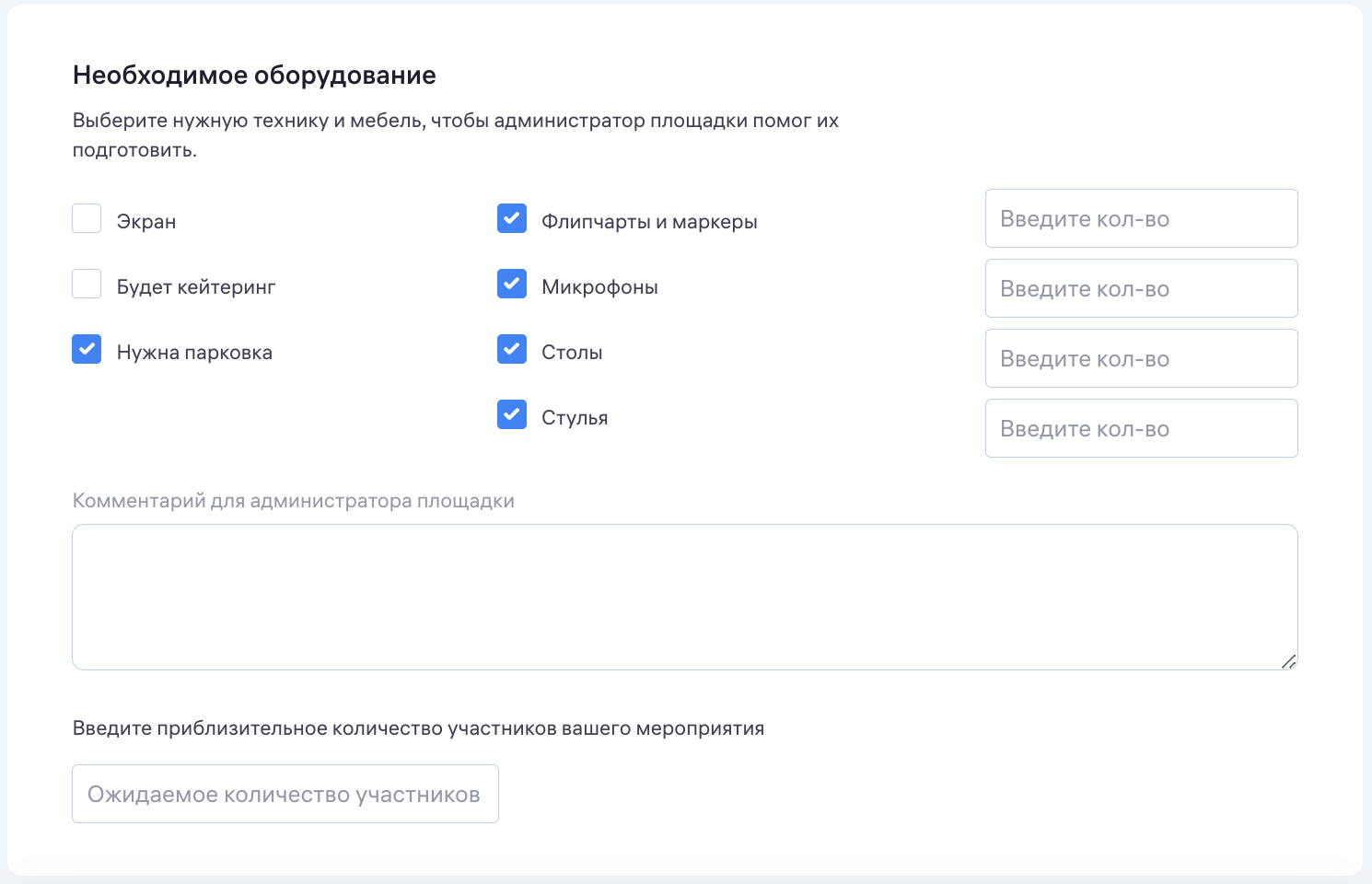Click the bottom Введите кол-во quantity field
The height and width of the screenshot is (884, 1372).
1141,429
